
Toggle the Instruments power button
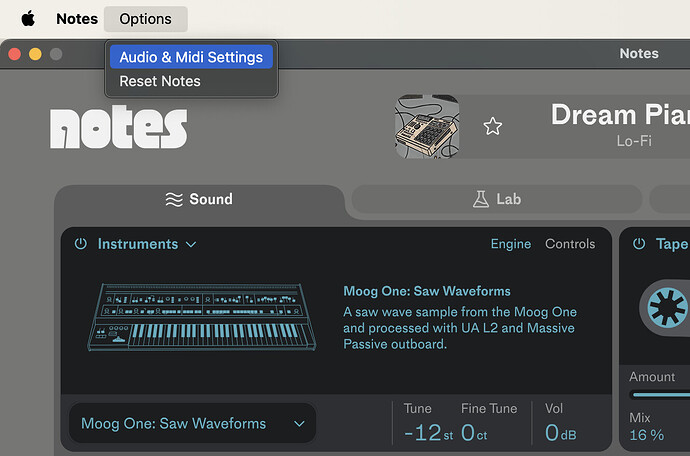coord(81,244)
